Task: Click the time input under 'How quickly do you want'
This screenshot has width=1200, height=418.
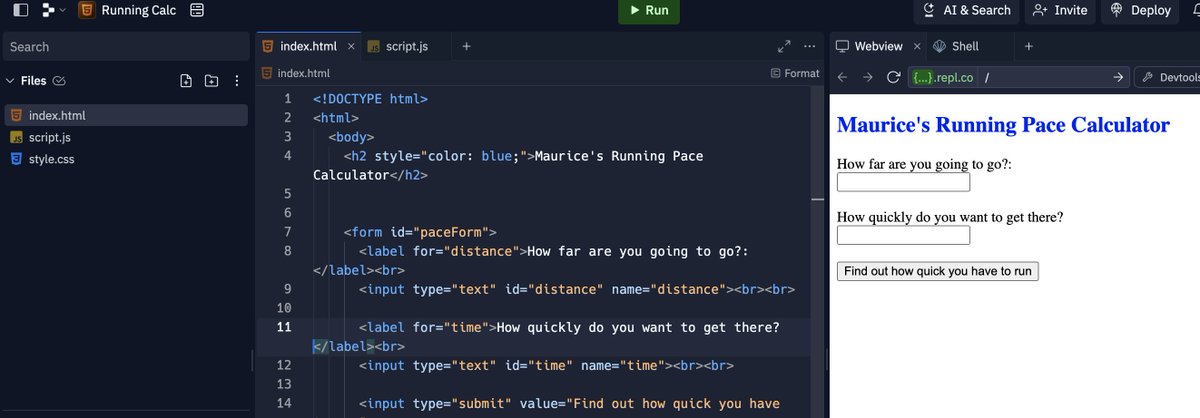Action: pyautogui.click(x=903, y=235)
